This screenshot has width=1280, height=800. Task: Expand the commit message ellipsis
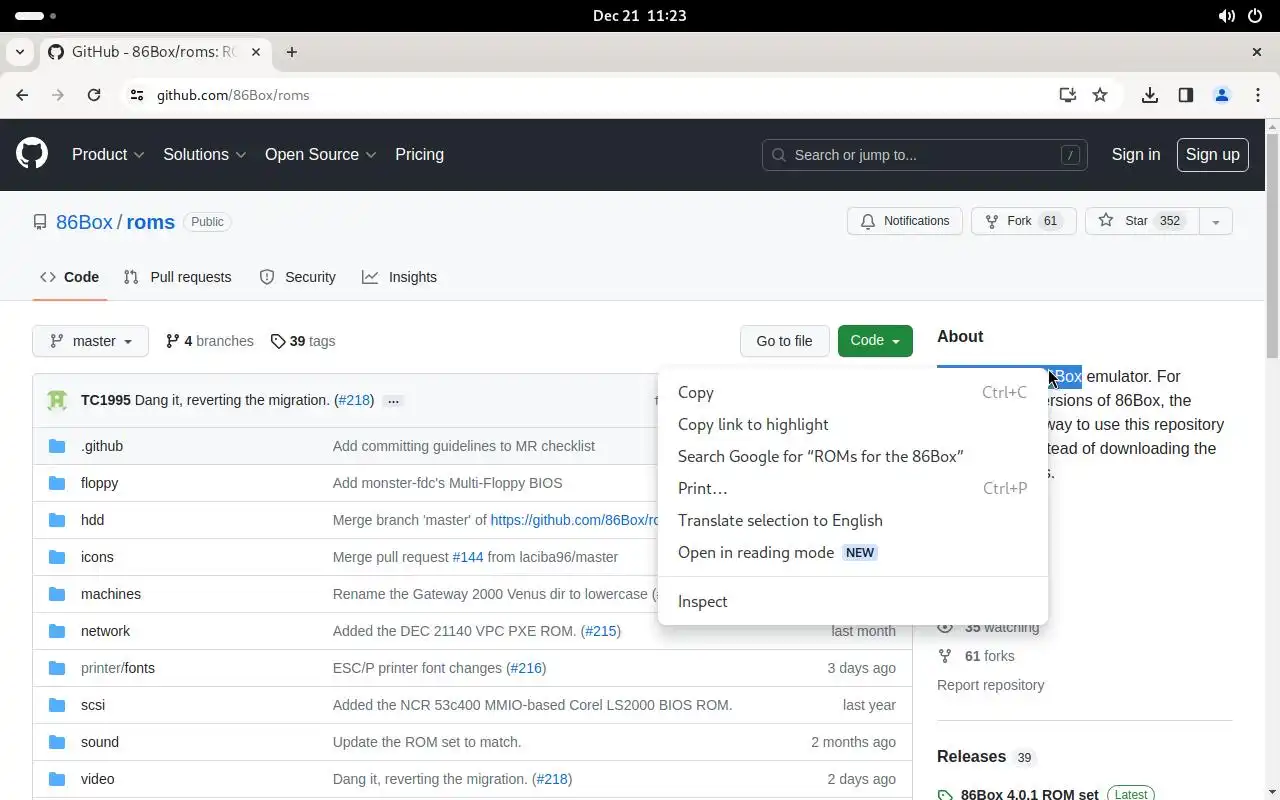(x=393, y=401)
